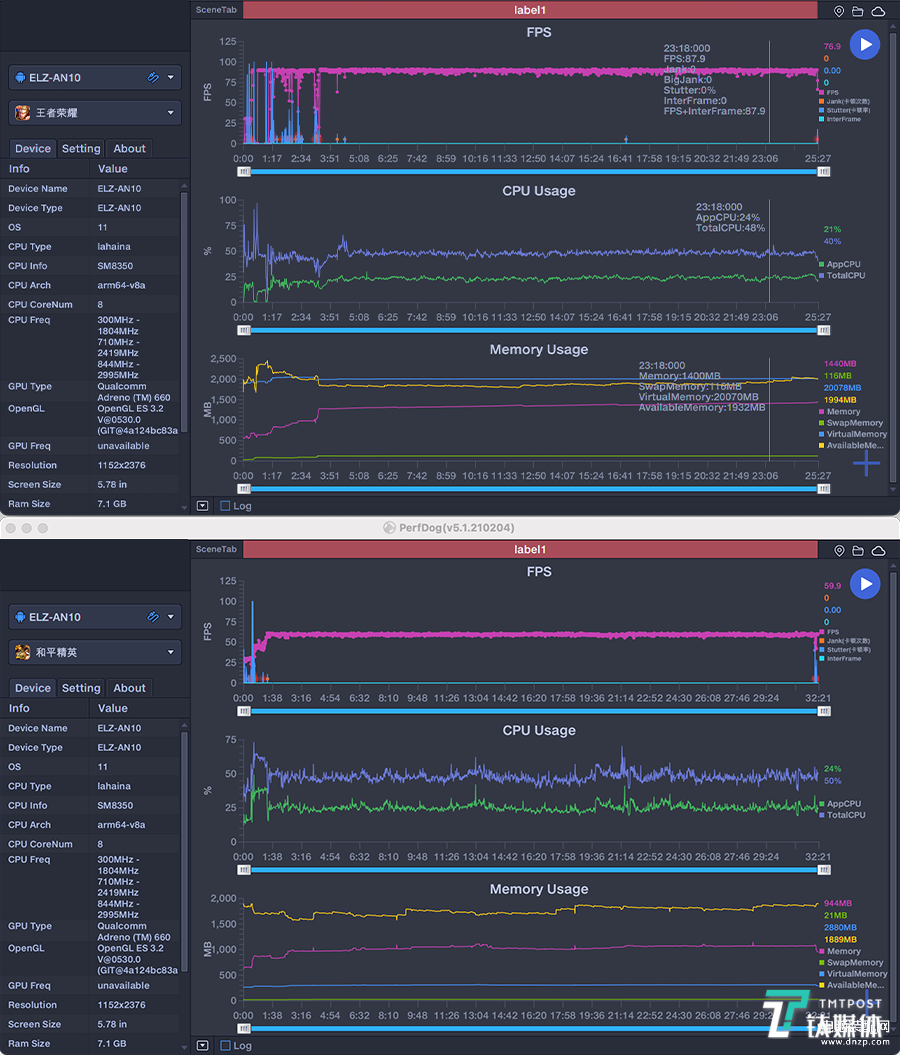Click the panel collapse icon left of Log in bottom window
This screenshot has height=1055, width=900.
(x=202, y=1046)
